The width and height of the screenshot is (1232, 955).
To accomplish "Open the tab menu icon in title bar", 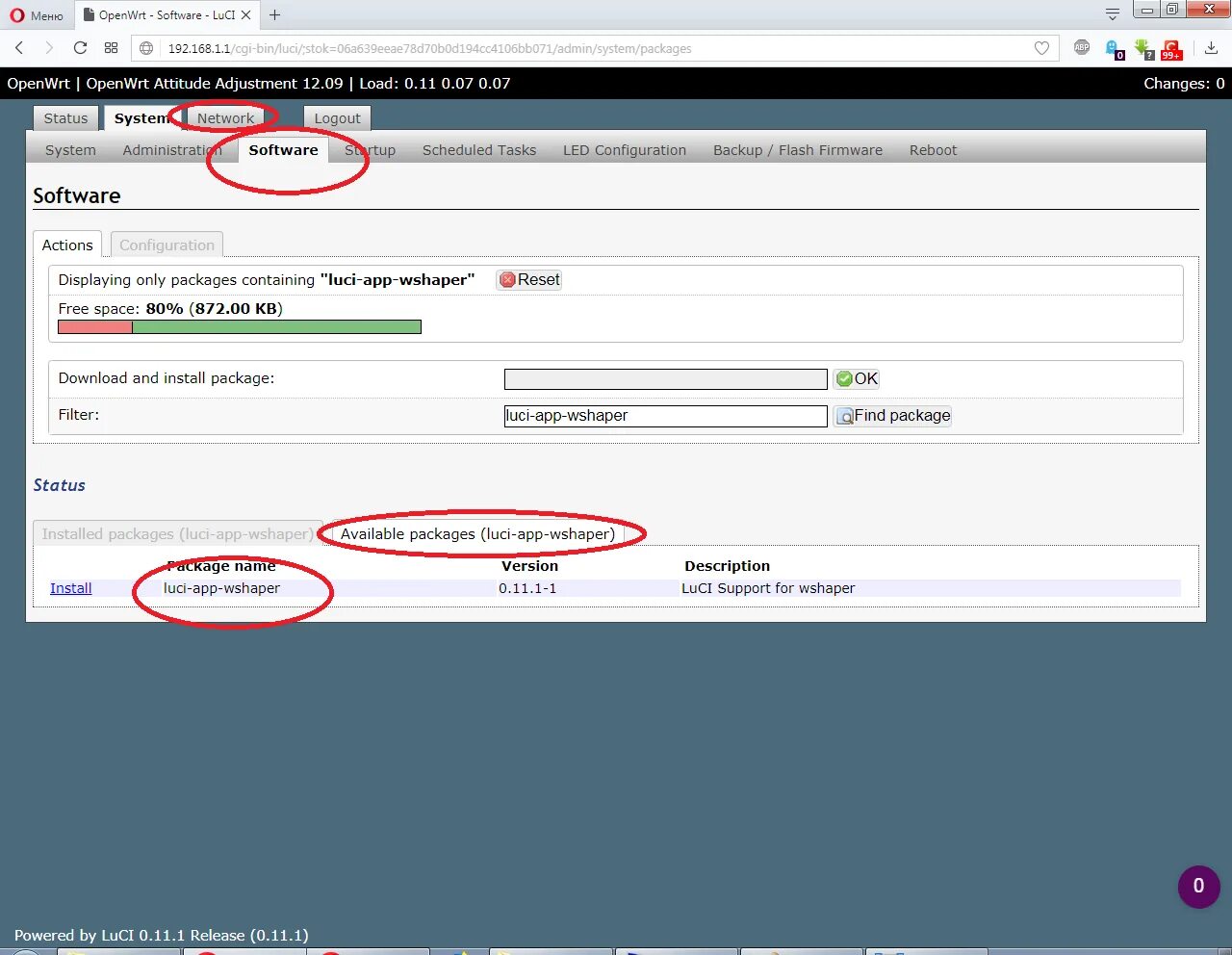I will click(1113, 13).
